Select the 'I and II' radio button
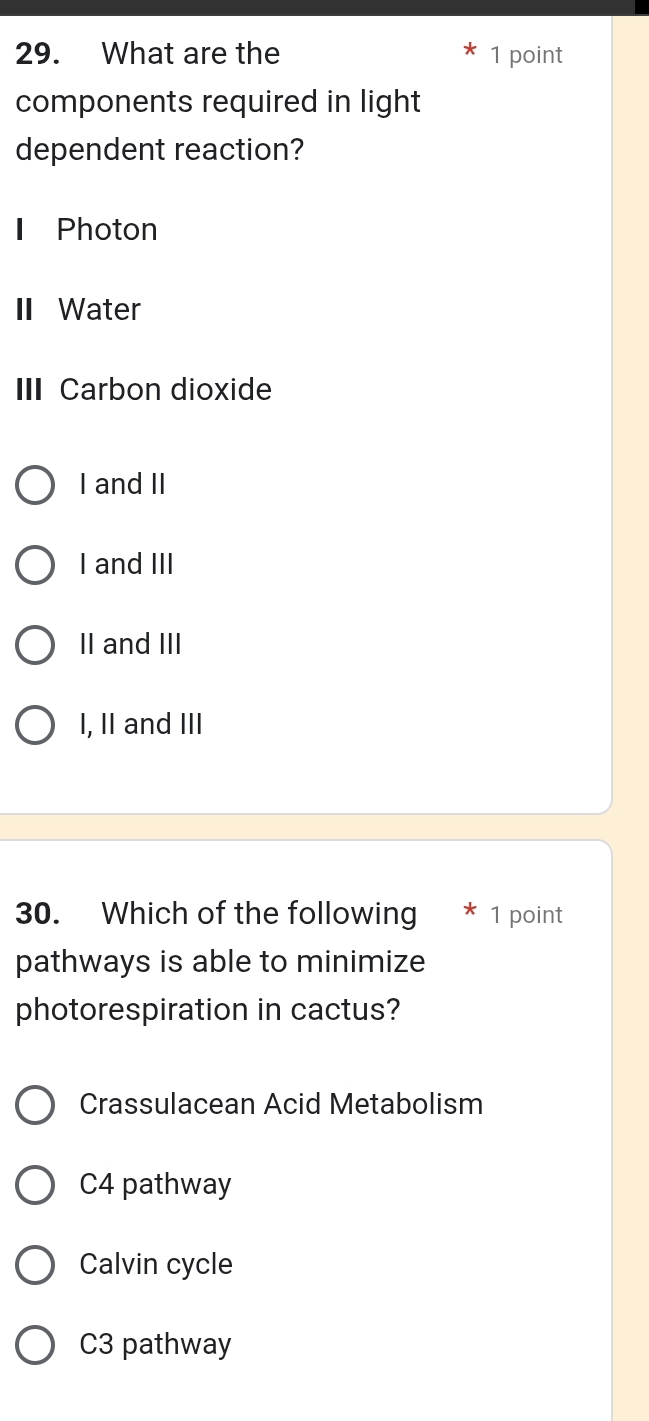649x1421 pixels. 34,484
